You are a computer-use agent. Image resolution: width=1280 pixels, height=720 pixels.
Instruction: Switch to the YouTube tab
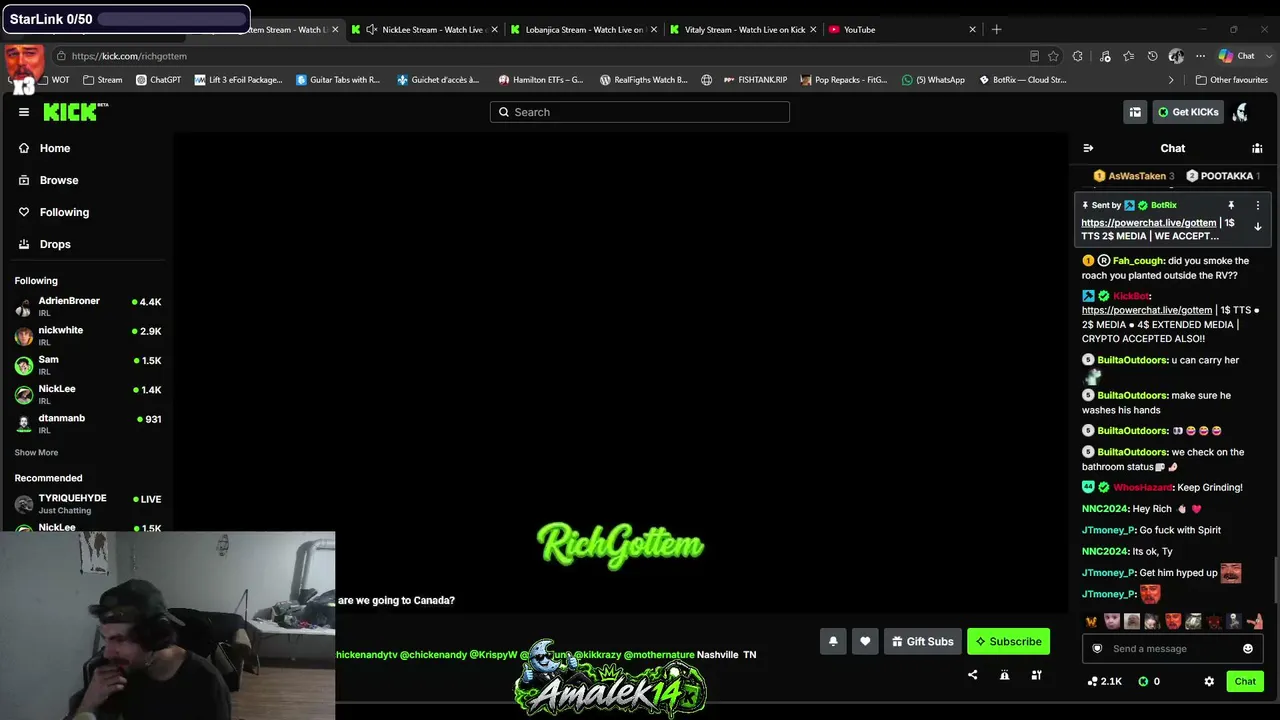(902, 30)
